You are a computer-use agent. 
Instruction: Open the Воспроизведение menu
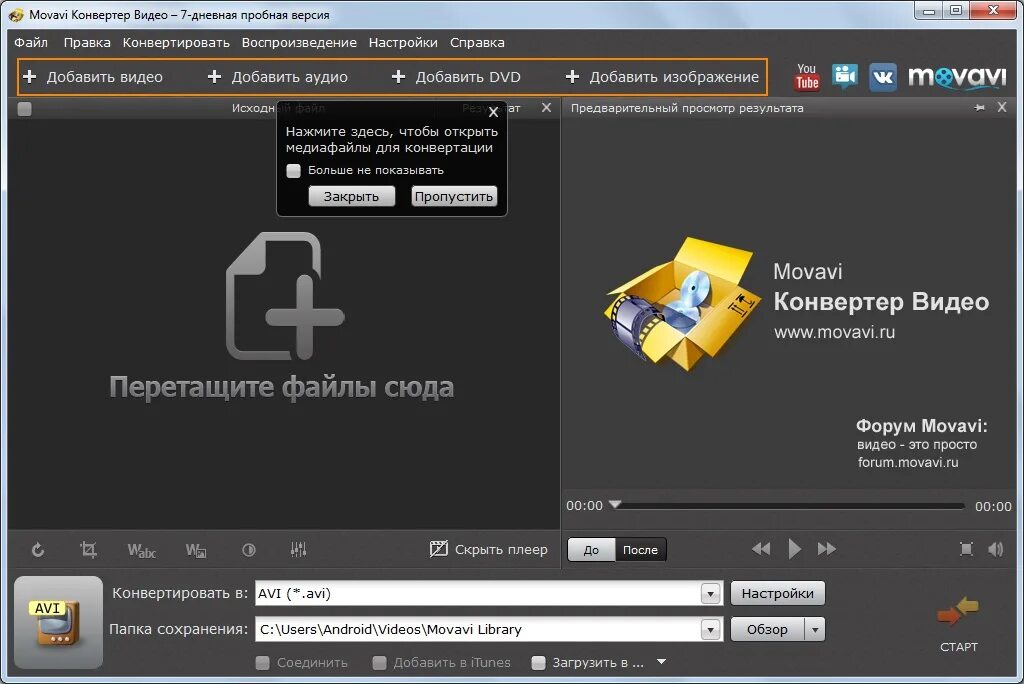click(x=299, y=42)
